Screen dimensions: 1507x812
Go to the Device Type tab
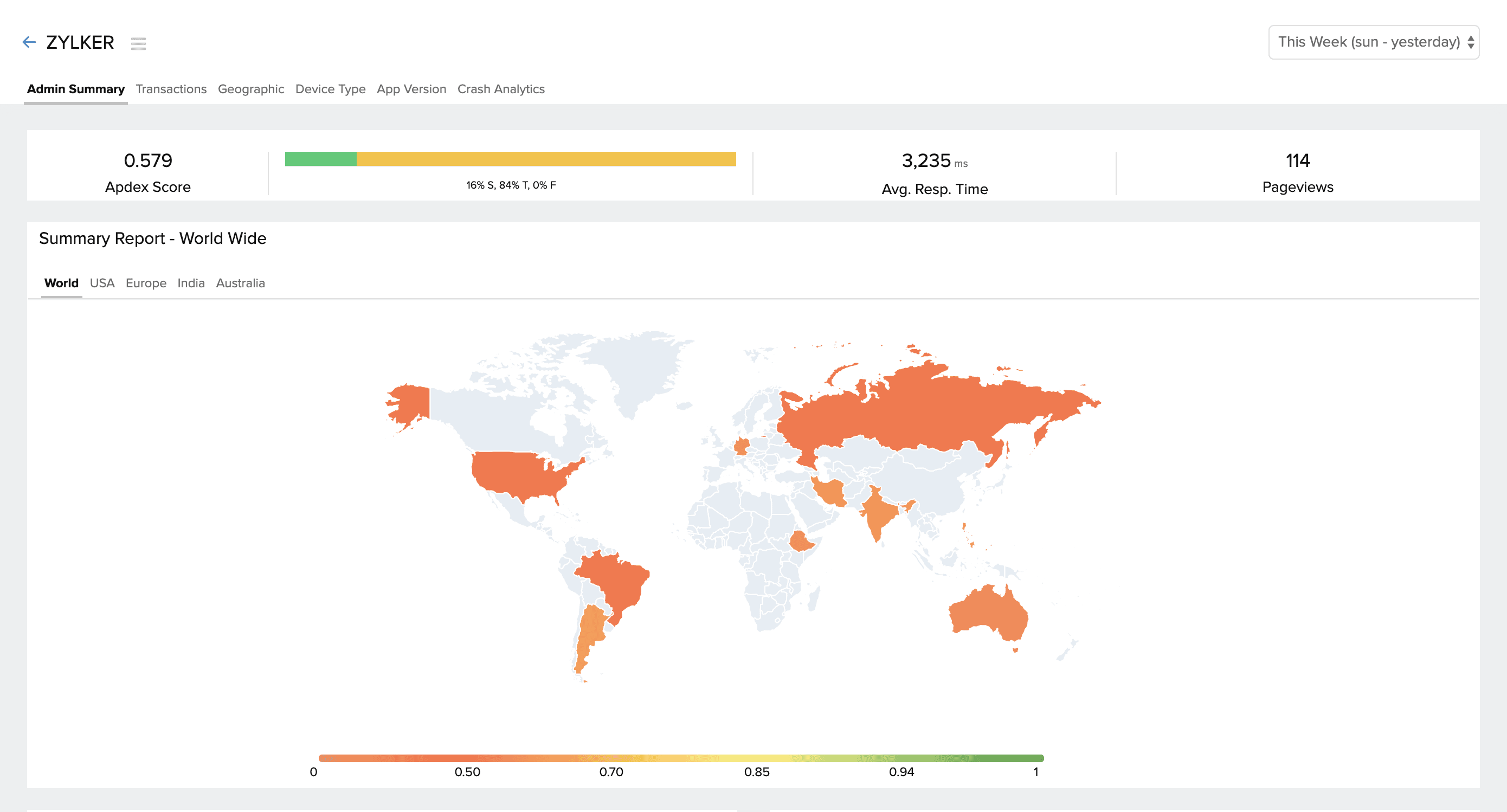tap(330, 89)
